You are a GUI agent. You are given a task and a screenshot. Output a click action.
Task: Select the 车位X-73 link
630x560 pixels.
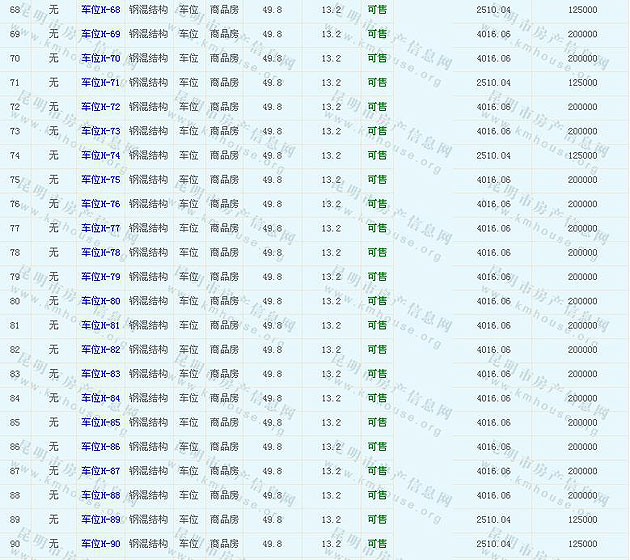tap(100, 131)
